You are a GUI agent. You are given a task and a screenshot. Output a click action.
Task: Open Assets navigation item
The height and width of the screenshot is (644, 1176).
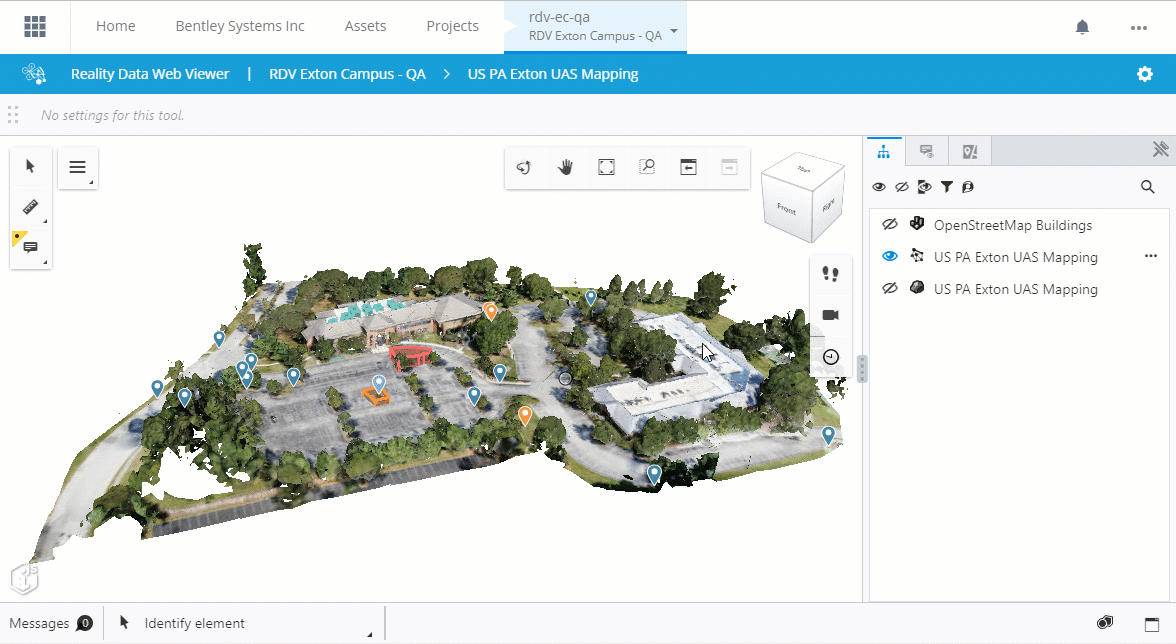[x=365, y=26]
